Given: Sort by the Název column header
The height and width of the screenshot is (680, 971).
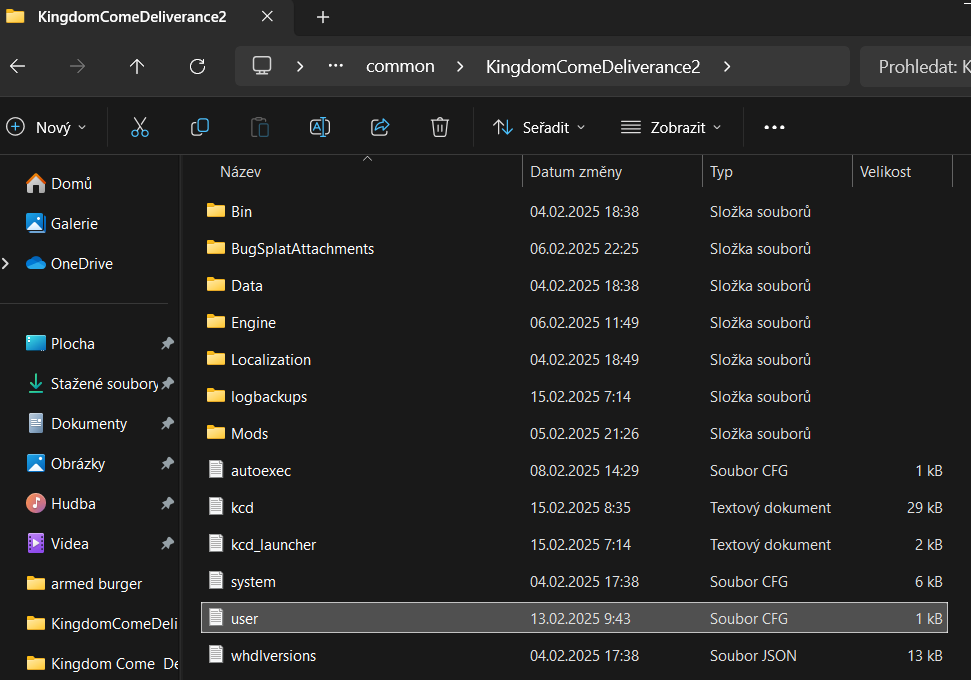Looking at the screenshot, I should [240, 172].
